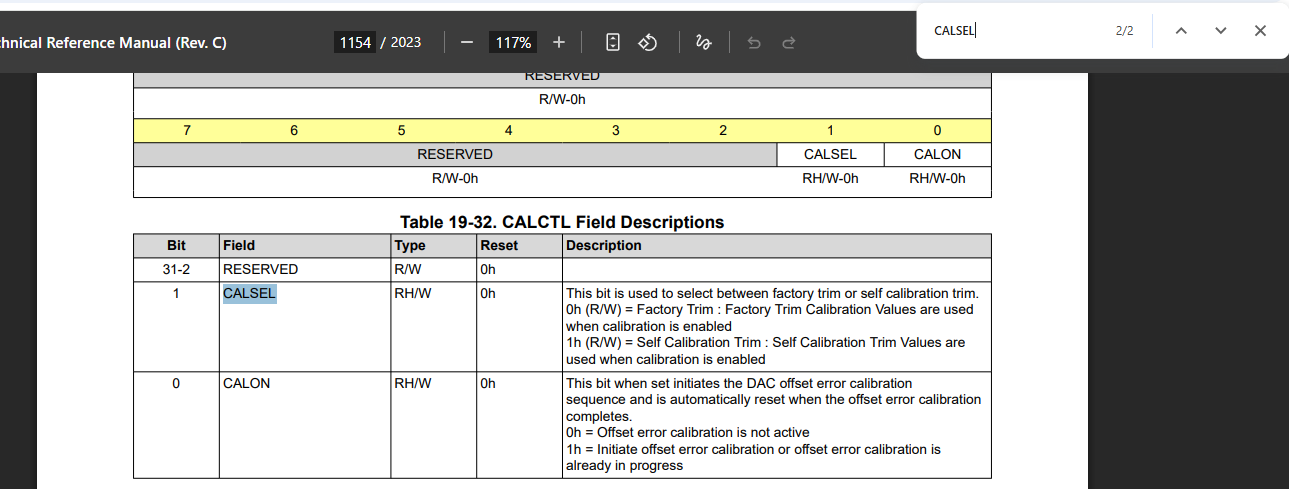This screenshot has width=1289, height=489.
Task: Go to previous search match
Action: pyautogui.click(x=1181, y=30)
